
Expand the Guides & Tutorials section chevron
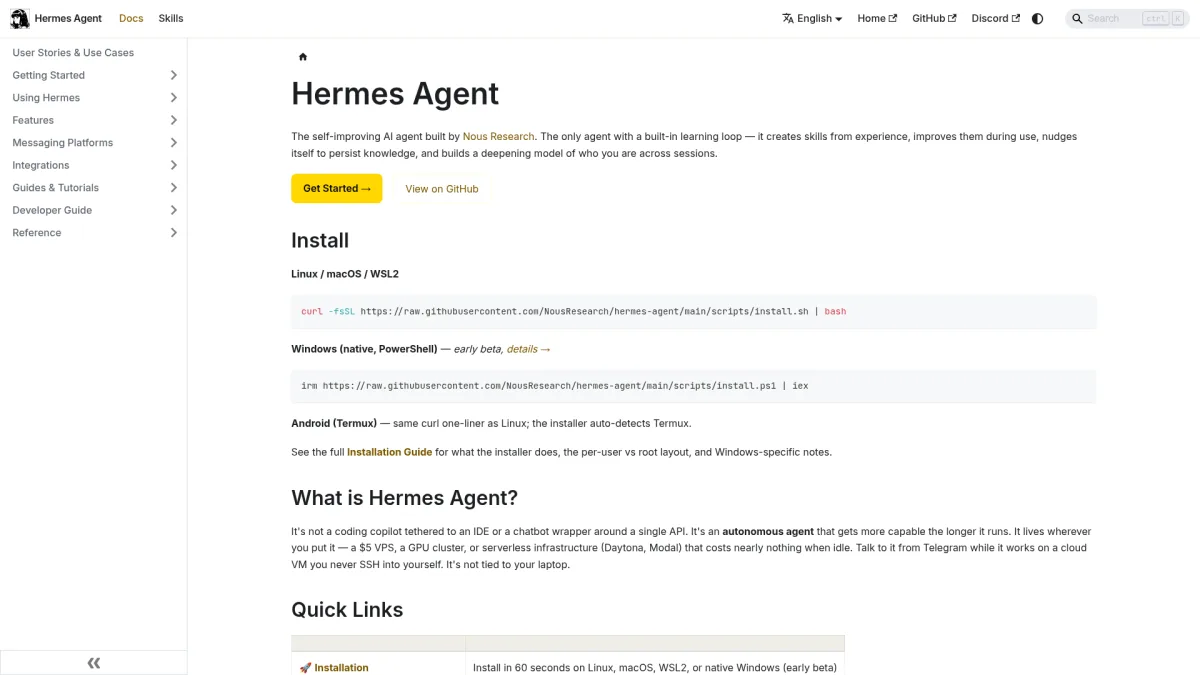(x=174, y=188)
